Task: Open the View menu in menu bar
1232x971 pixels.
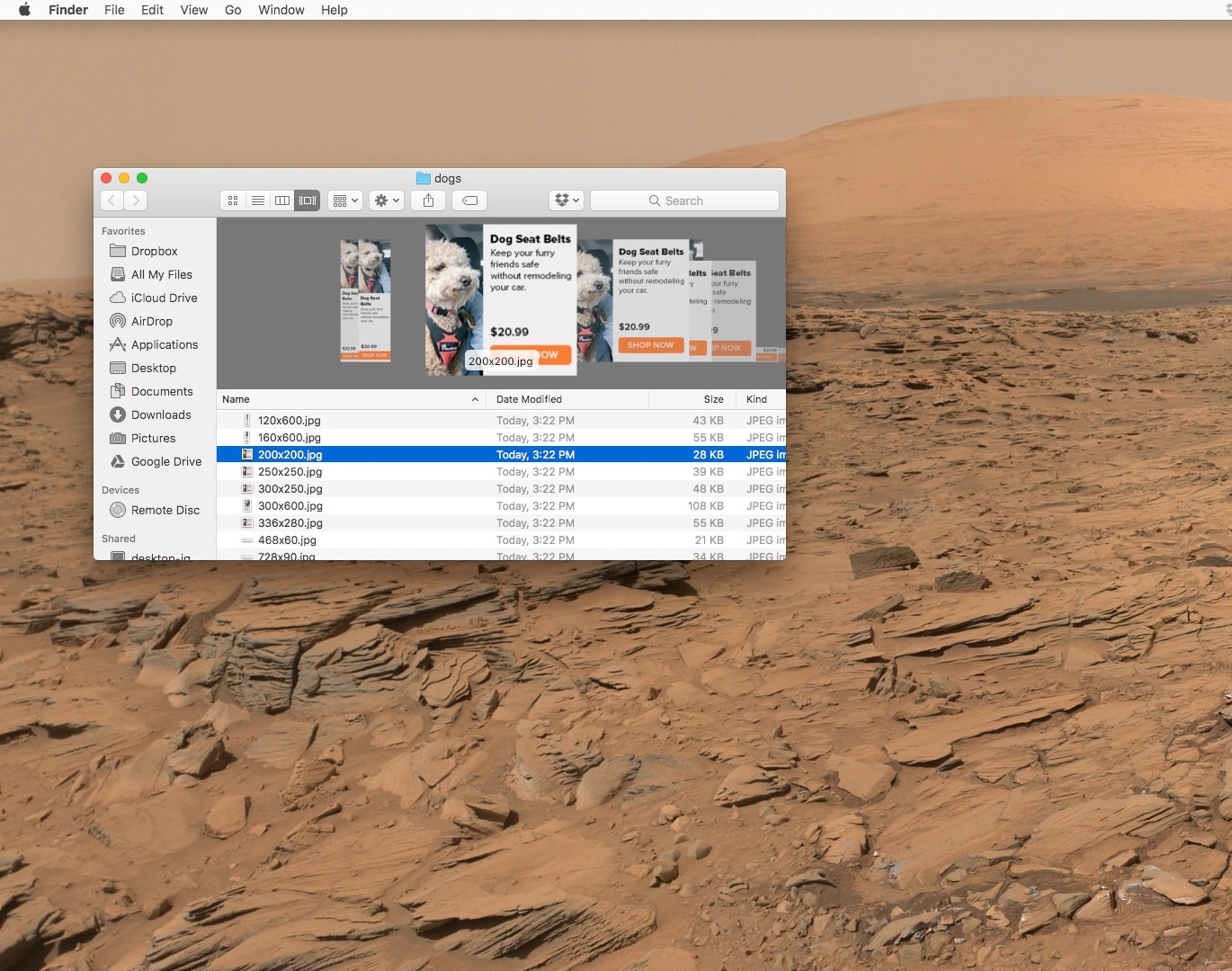Action: 193,10
